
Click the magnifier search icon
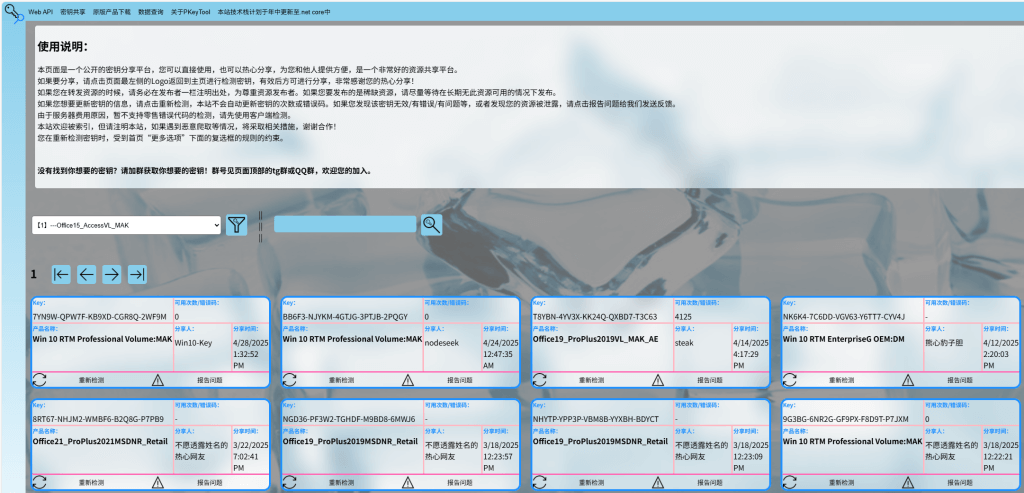point(431,225)
